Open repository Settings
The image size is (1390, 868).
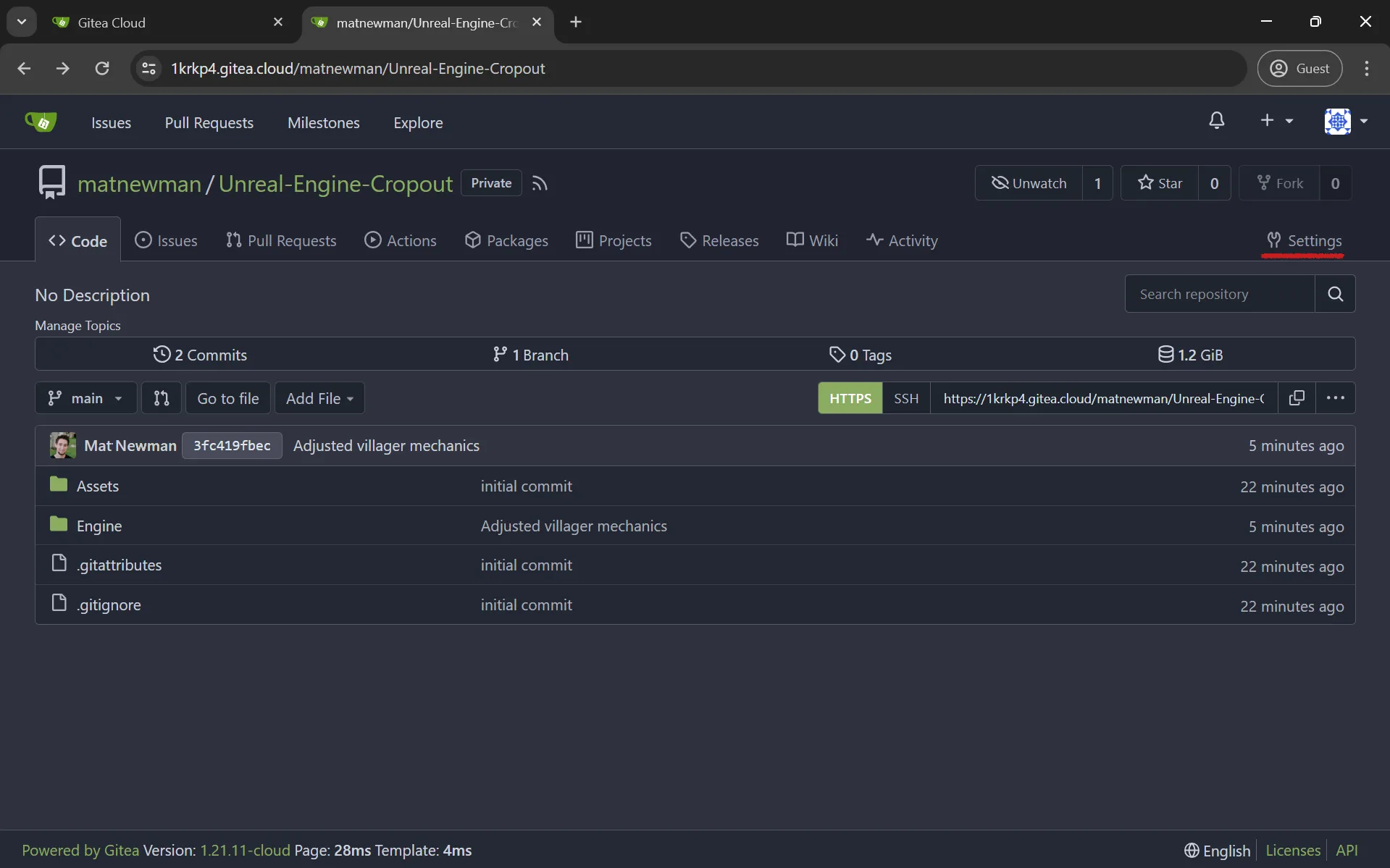(x=1304, y=240)
